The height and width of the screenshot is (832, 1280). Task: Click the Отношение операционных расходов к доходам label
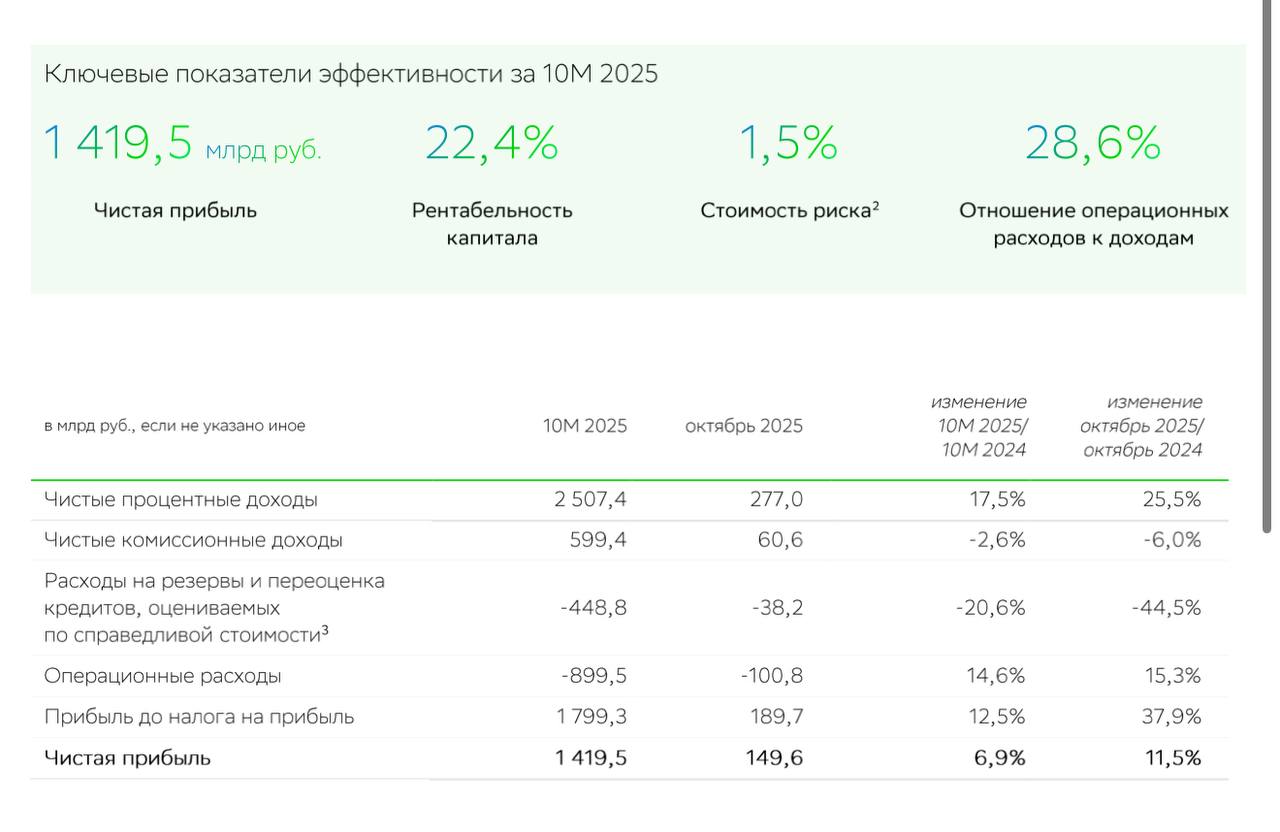tap(1094, 224)
